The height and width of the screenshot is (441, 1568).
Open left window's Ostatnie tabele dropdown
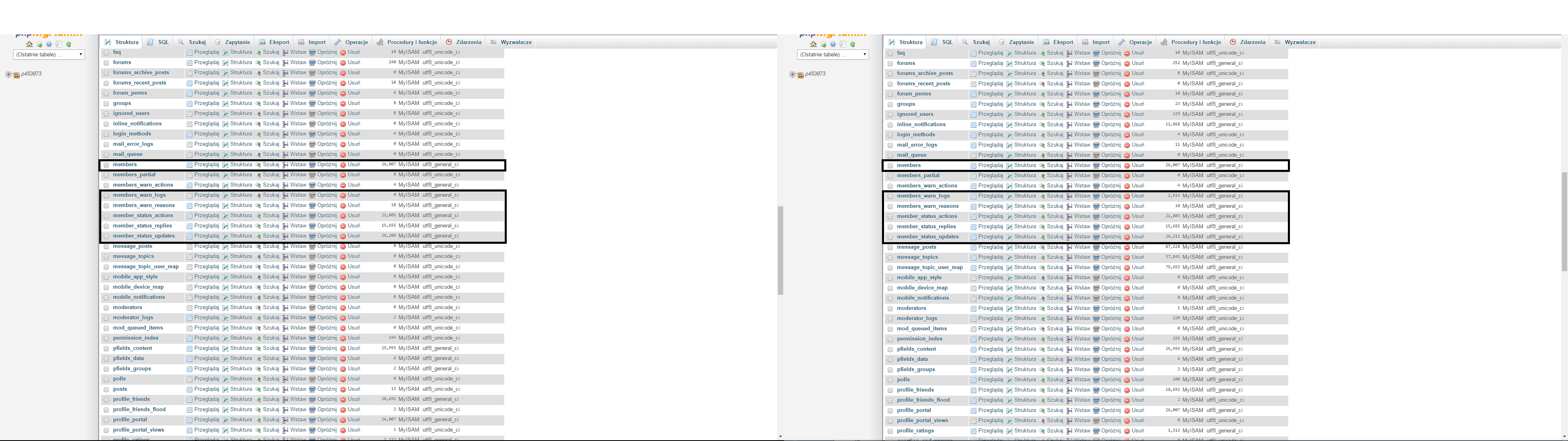[x=49, y=55]
